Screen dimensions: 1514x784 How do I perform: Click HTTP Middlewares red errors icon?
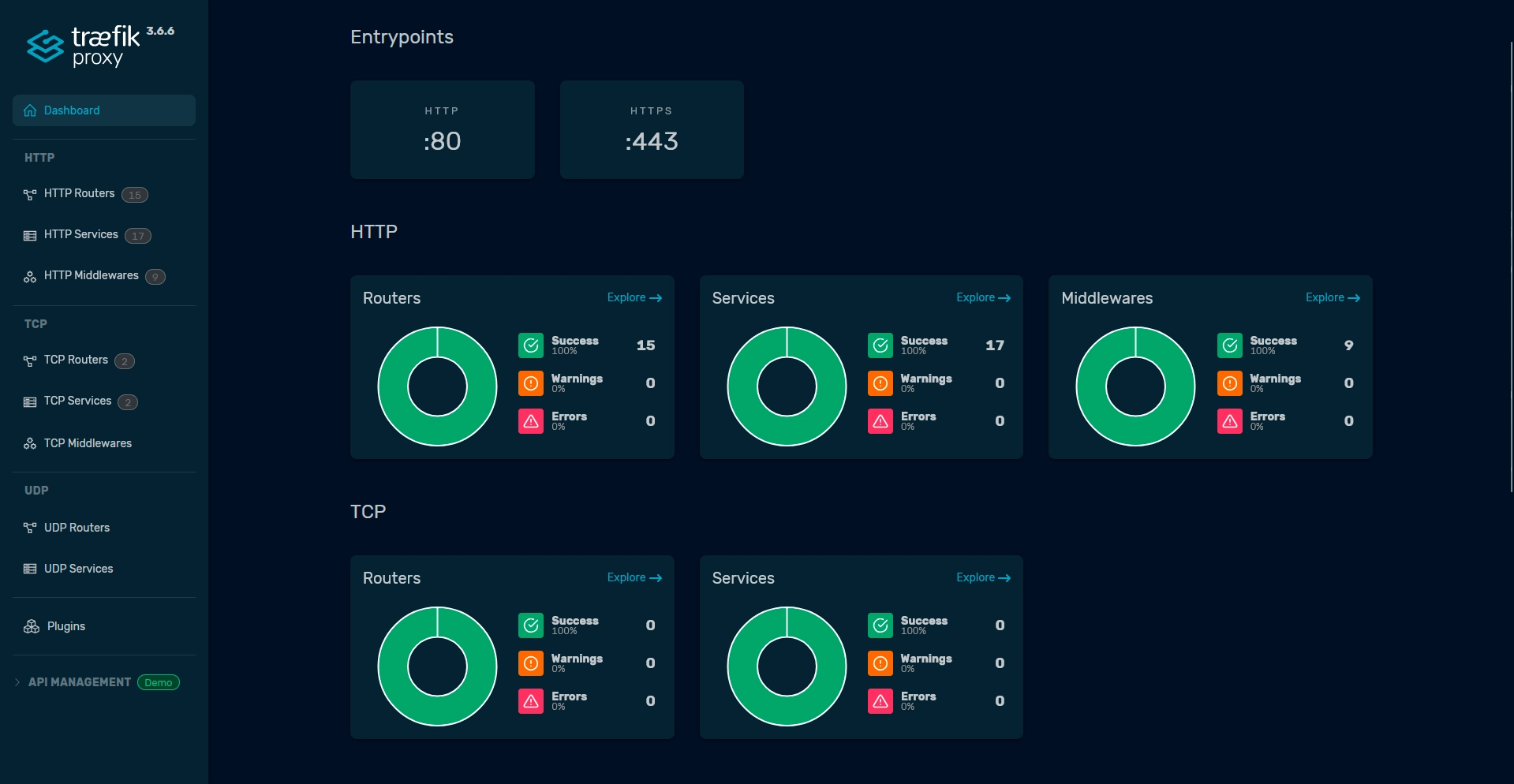1229,421
